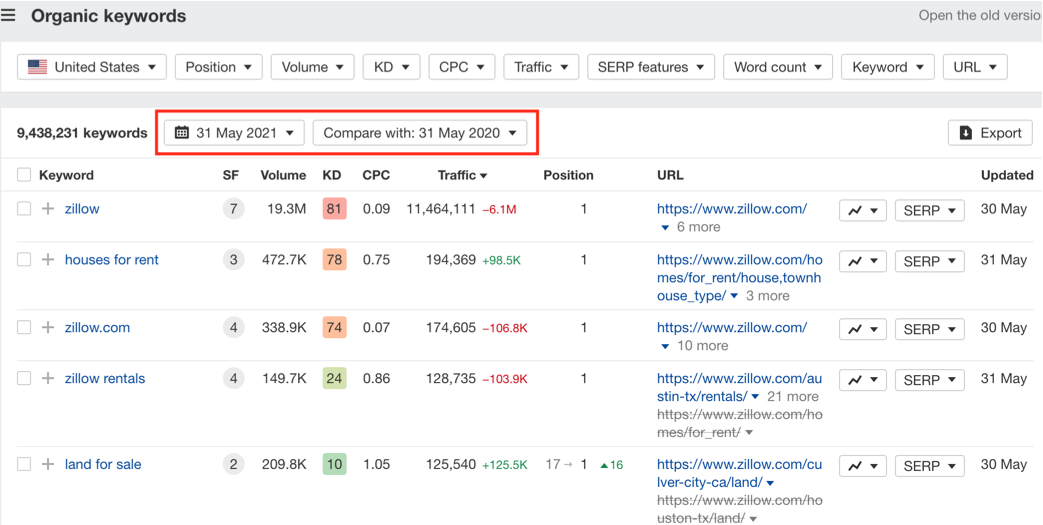Viewport: 1043px width, 525px height.
Task: Open SERP dropdown in zillow.com row
Action: pyautogui.click(x=930, y=329)
